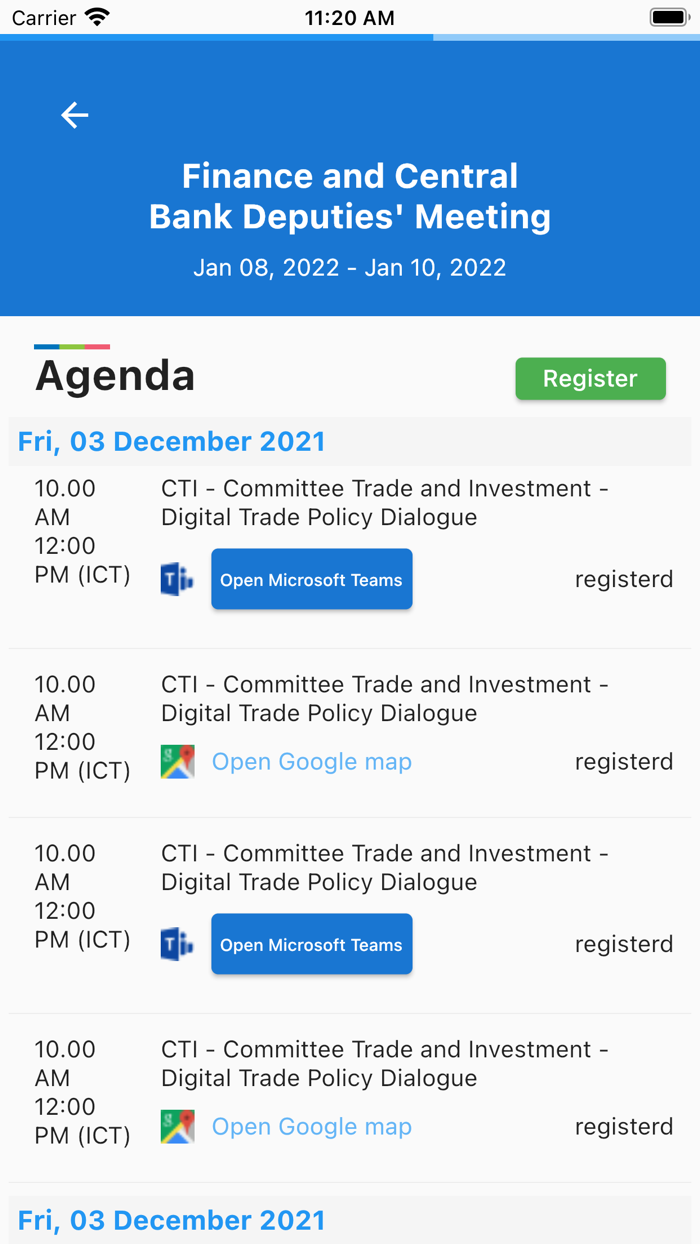This screenshot has width=700, height=1244.
Task: Click the blue loading progress bar at top
Action: (x=216, y=38)
